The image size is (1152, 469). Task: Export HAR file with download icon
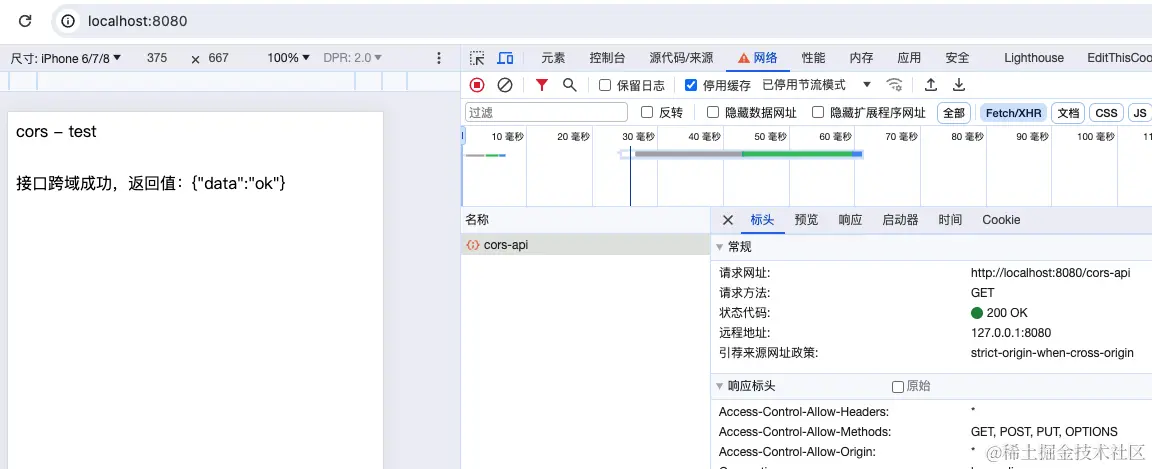pyautogui.click(x=959, y=85)
